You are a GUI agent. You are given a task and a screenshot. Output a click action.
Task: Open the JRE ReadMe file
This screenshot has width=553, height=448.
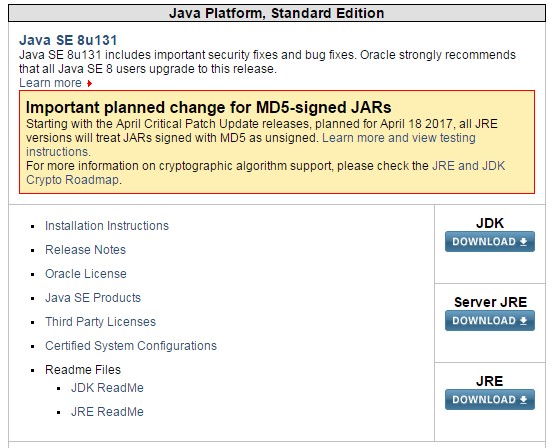coord(107,412)
